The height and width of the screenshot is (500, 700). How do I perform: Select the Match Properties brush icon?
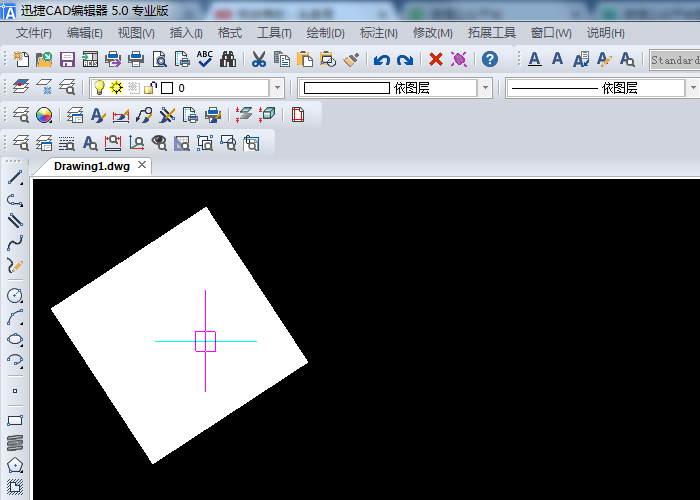351,59
